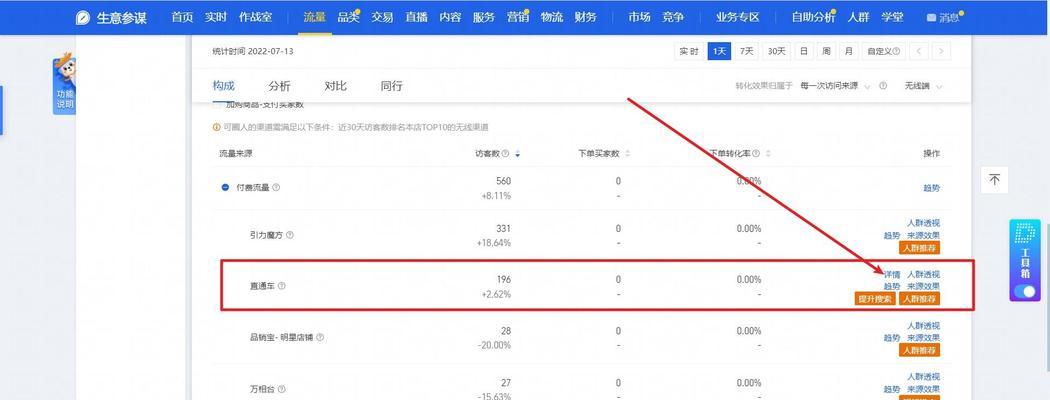
Task: Open 业务专区 in top navigation
Action: [737, 17]
